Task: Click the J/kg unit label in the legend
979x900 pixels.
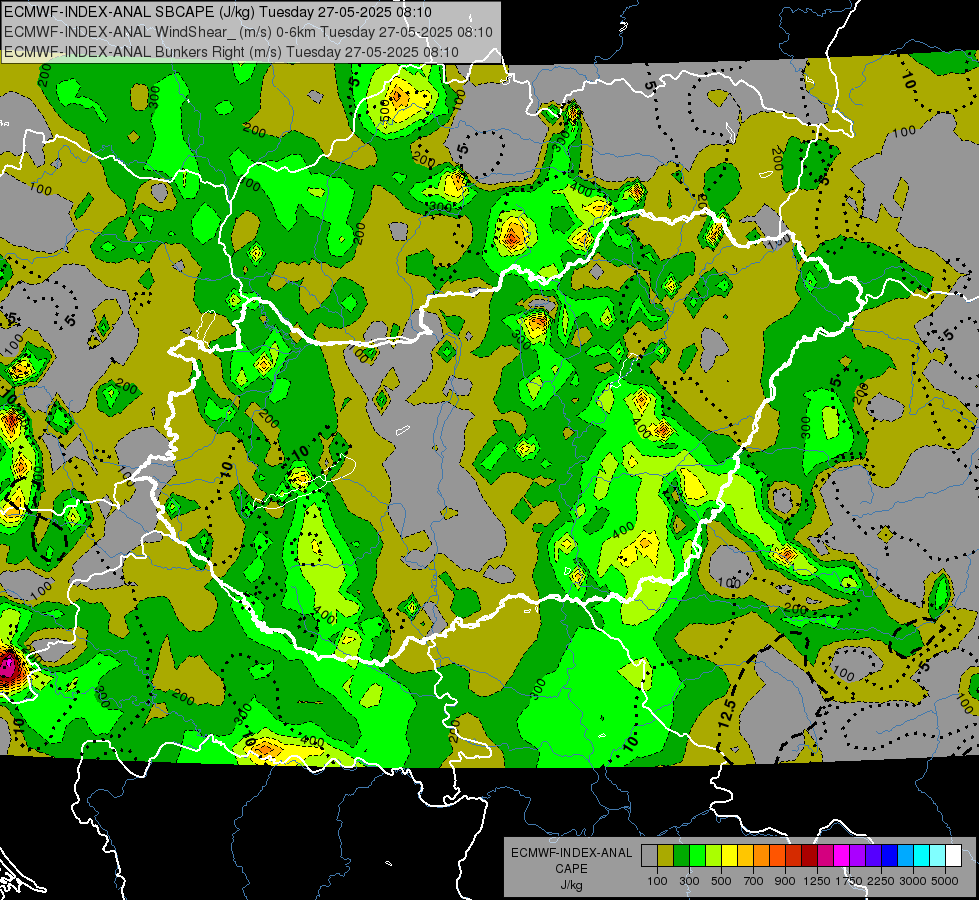Action: pyautogui.click(x=571, y=885)
